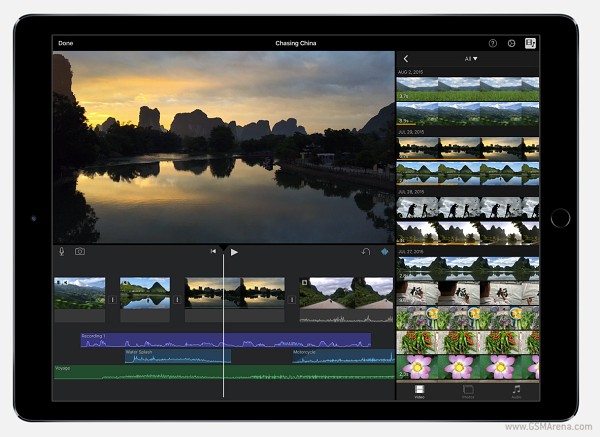
Task: Click the back chevron in media browser
Action: click(406, 59)
